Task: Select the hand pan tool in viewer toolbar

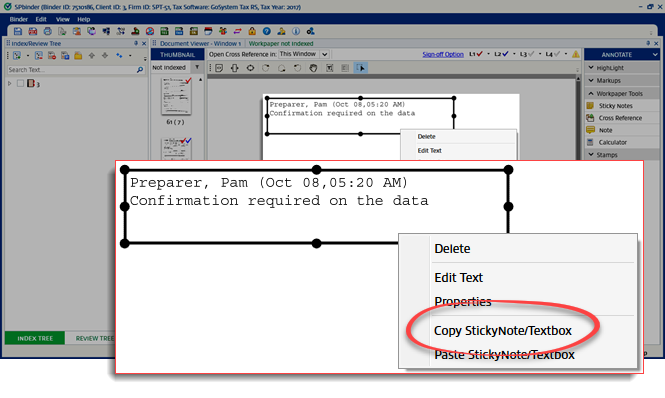Action: click(x=313, y=68)
